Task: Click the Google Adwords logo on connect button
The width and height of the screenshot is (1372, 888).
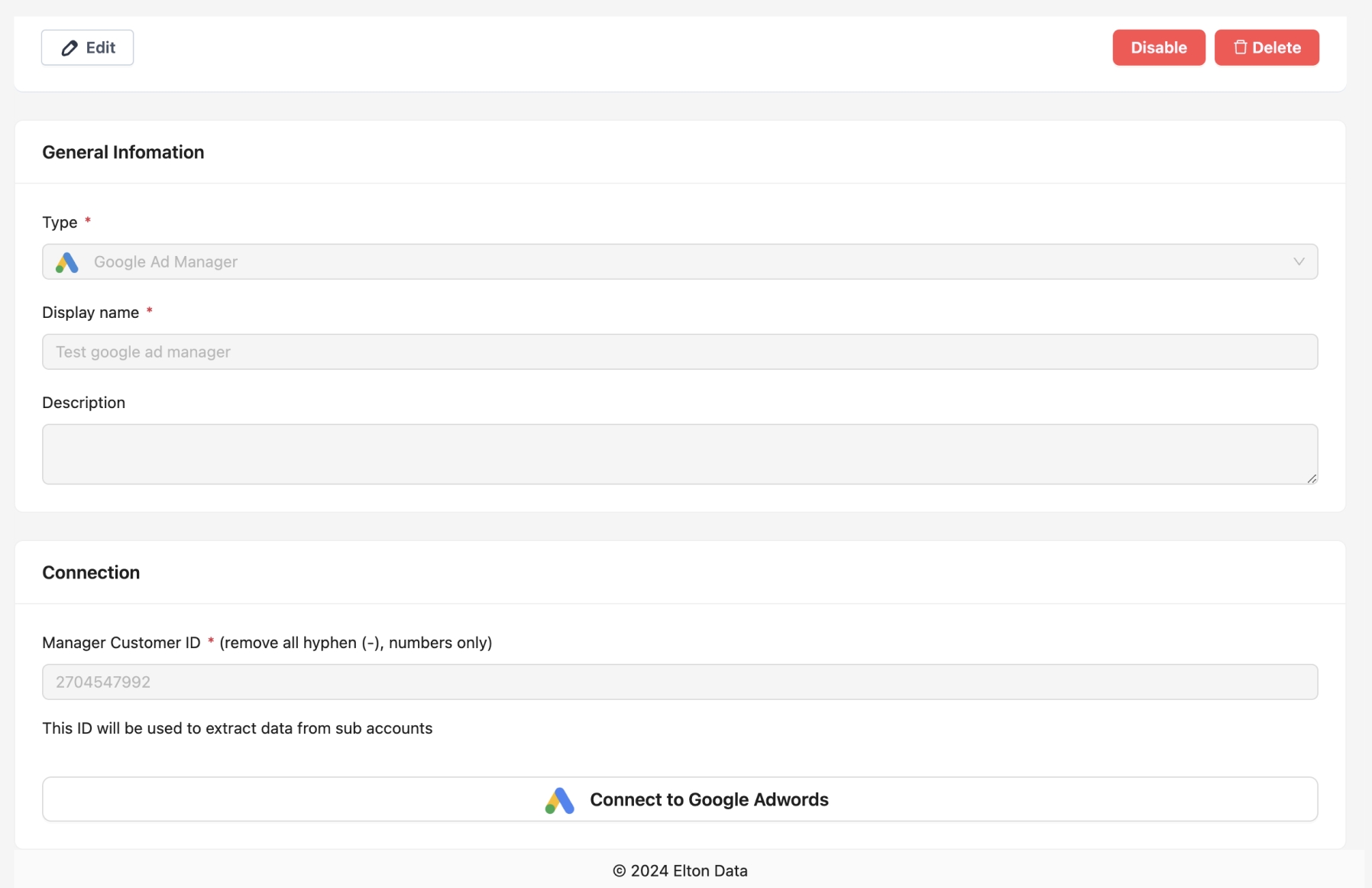Action: pyautogui.click(x=559, y=799)
